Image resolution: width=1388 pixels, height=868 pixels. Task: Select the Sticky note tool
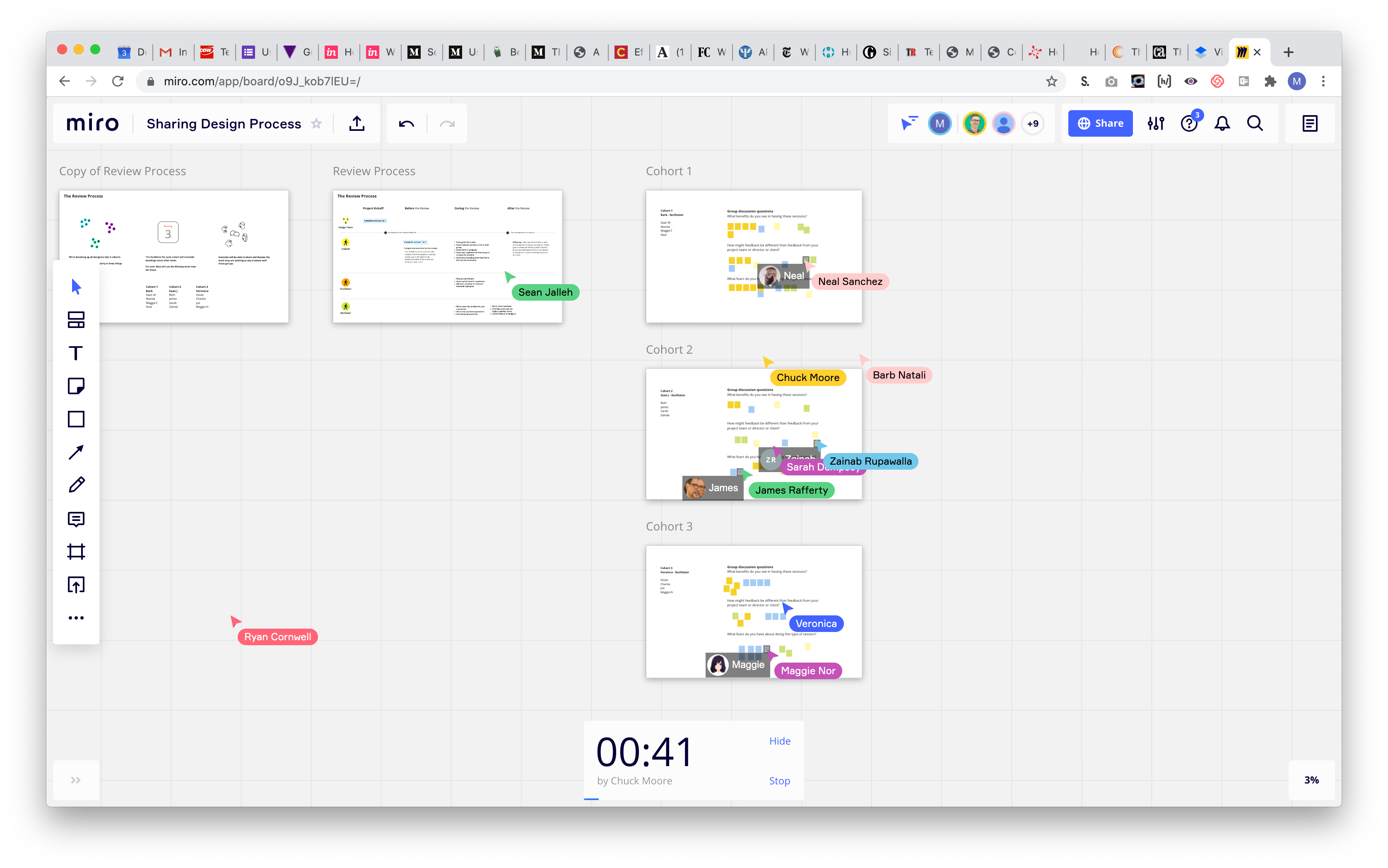click(x=76, y=386)
